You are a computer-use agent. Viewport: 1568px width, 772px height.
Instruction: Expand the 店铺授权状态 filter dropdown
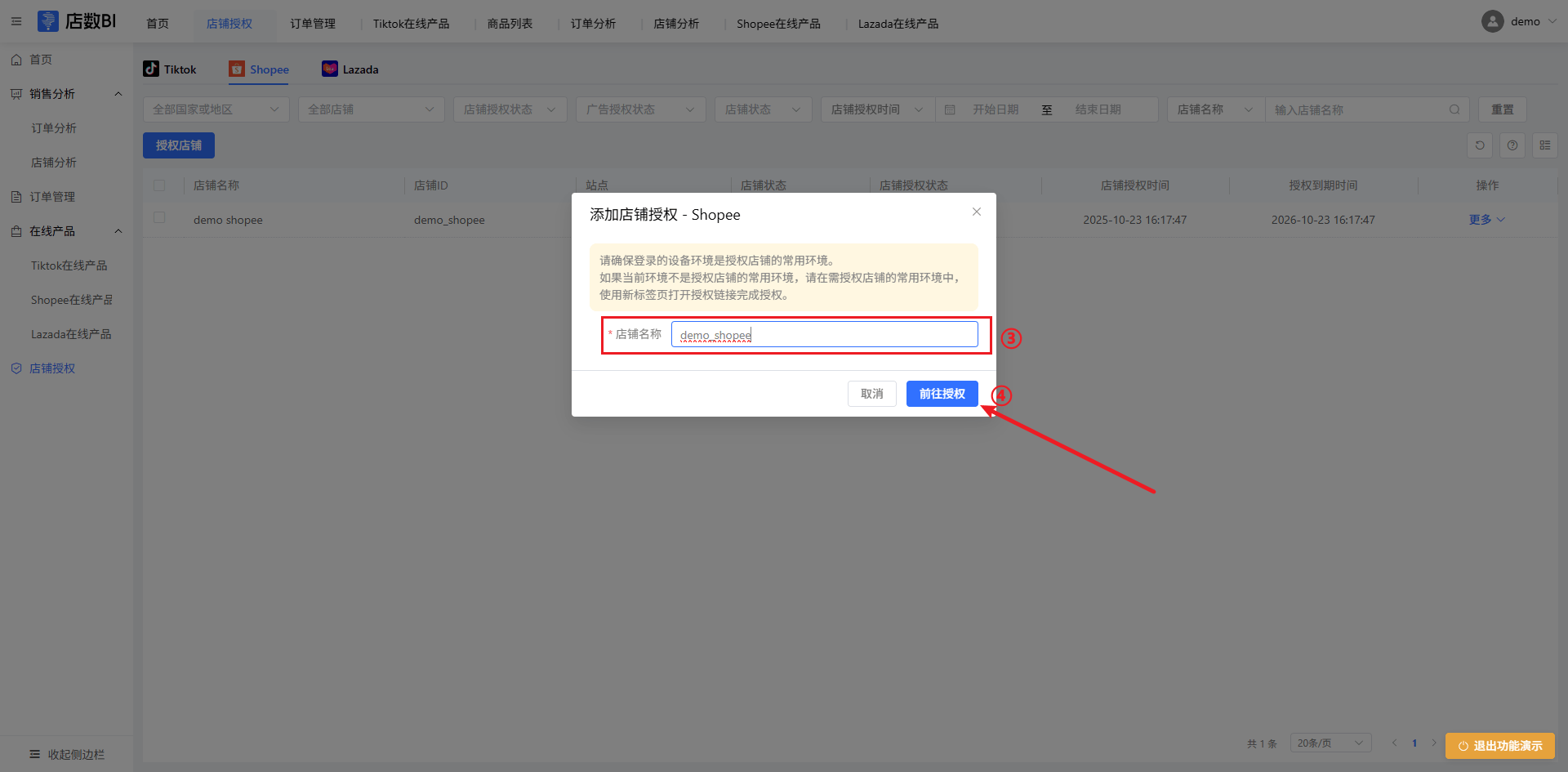[510, 109]
